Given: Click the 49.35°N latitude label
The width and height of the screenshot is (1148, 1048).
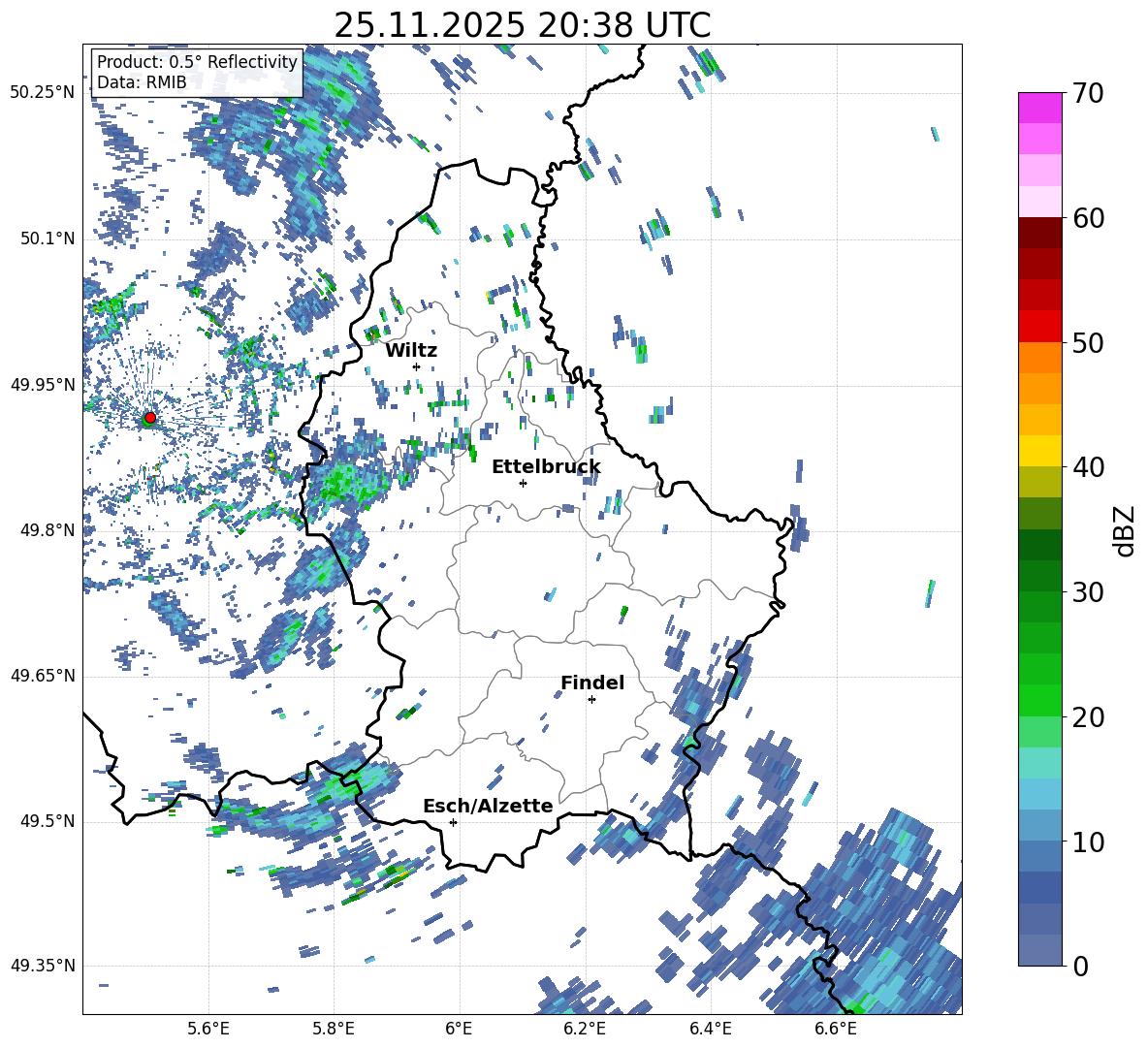Looking at the screenshot, I should (x=43, y=966).
